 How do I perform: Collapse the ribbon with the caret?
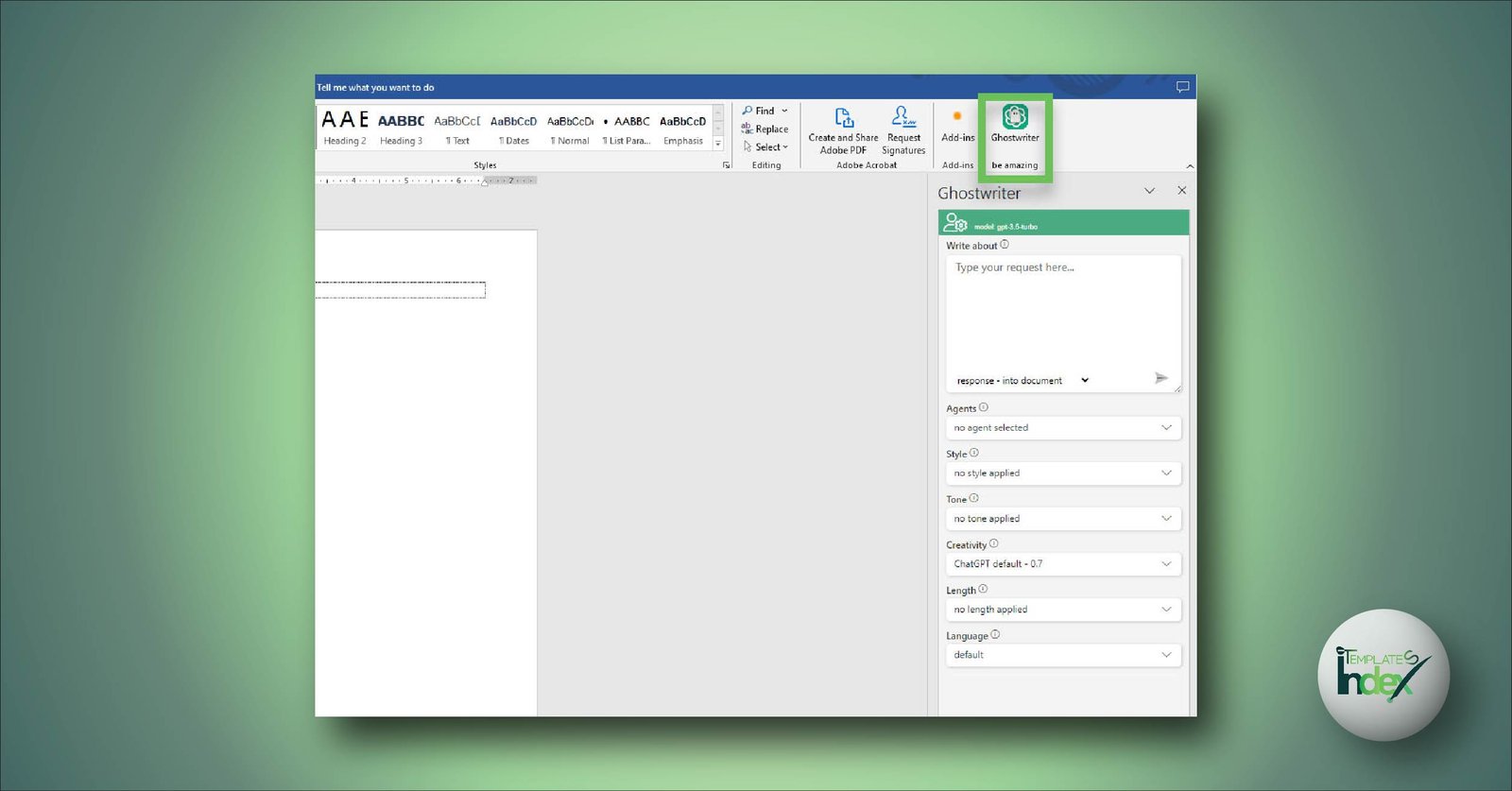pyautogui.click(x=1190, y=165)
